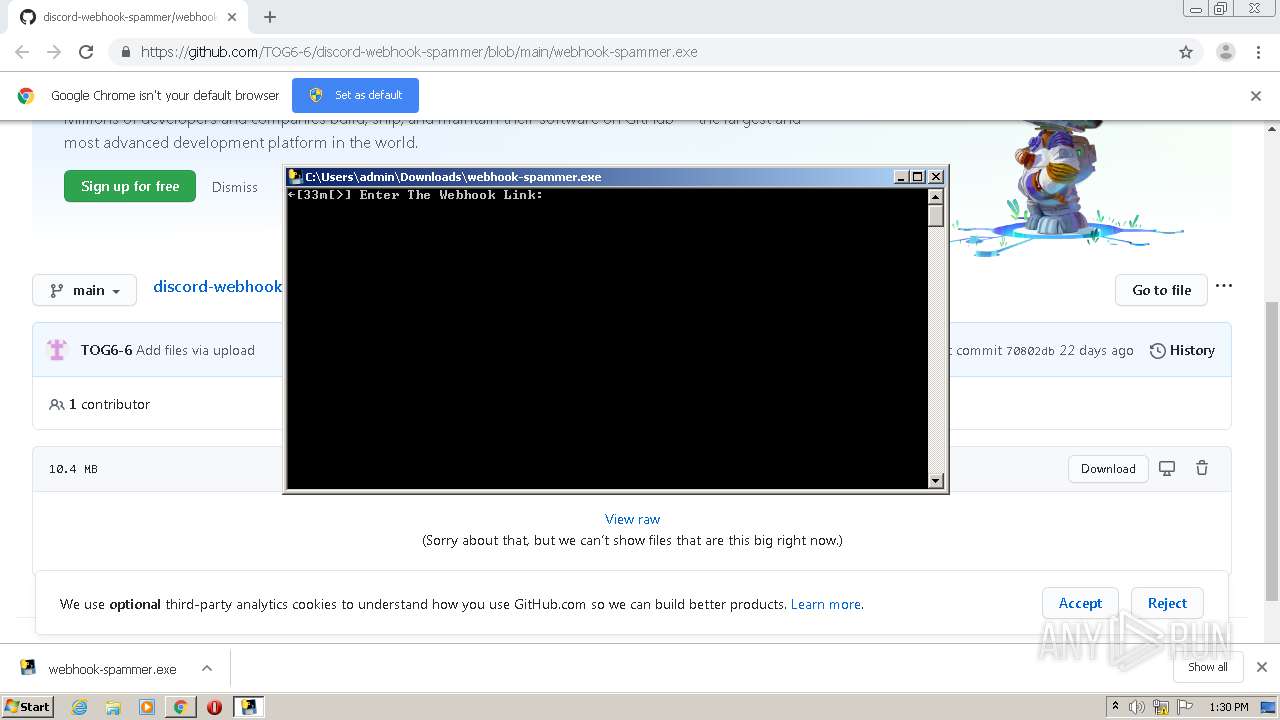The width and height of the screenshot is (1280, 720).
Task: Click Go to file button
Action: pos(1161,290)
